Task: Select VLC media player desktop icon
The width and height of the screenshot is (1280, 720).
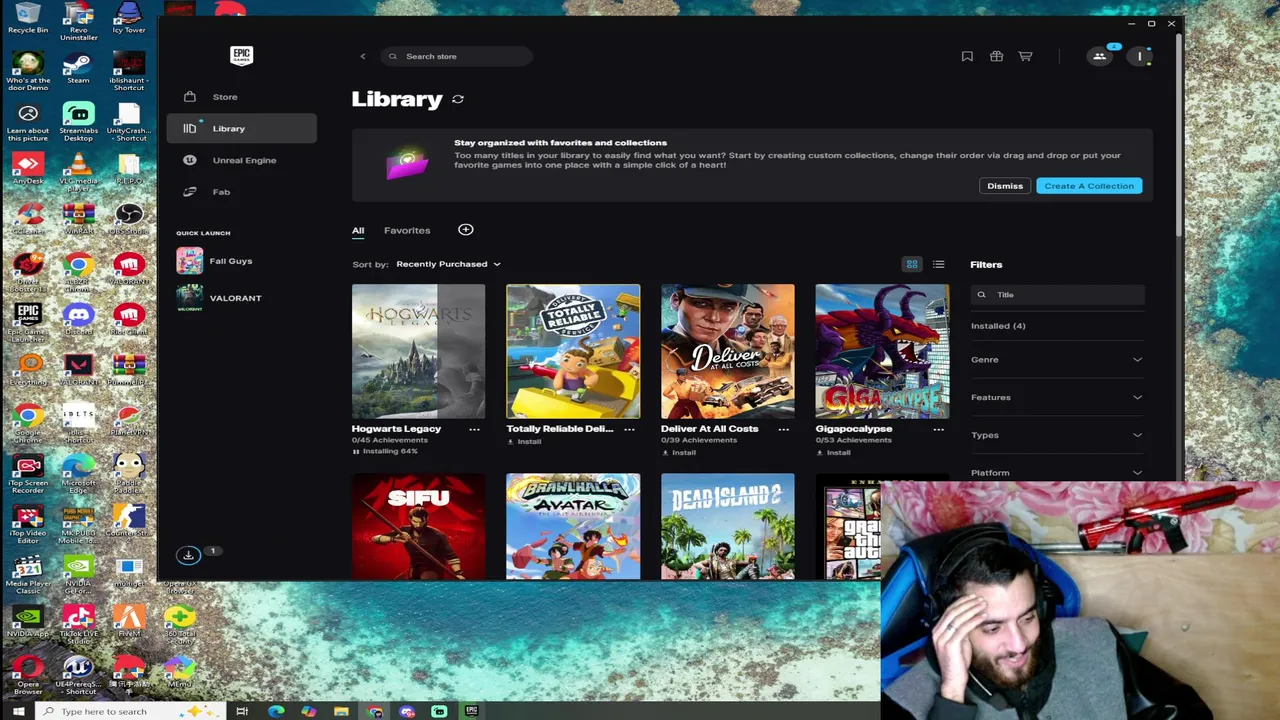Action: point(78,170)
